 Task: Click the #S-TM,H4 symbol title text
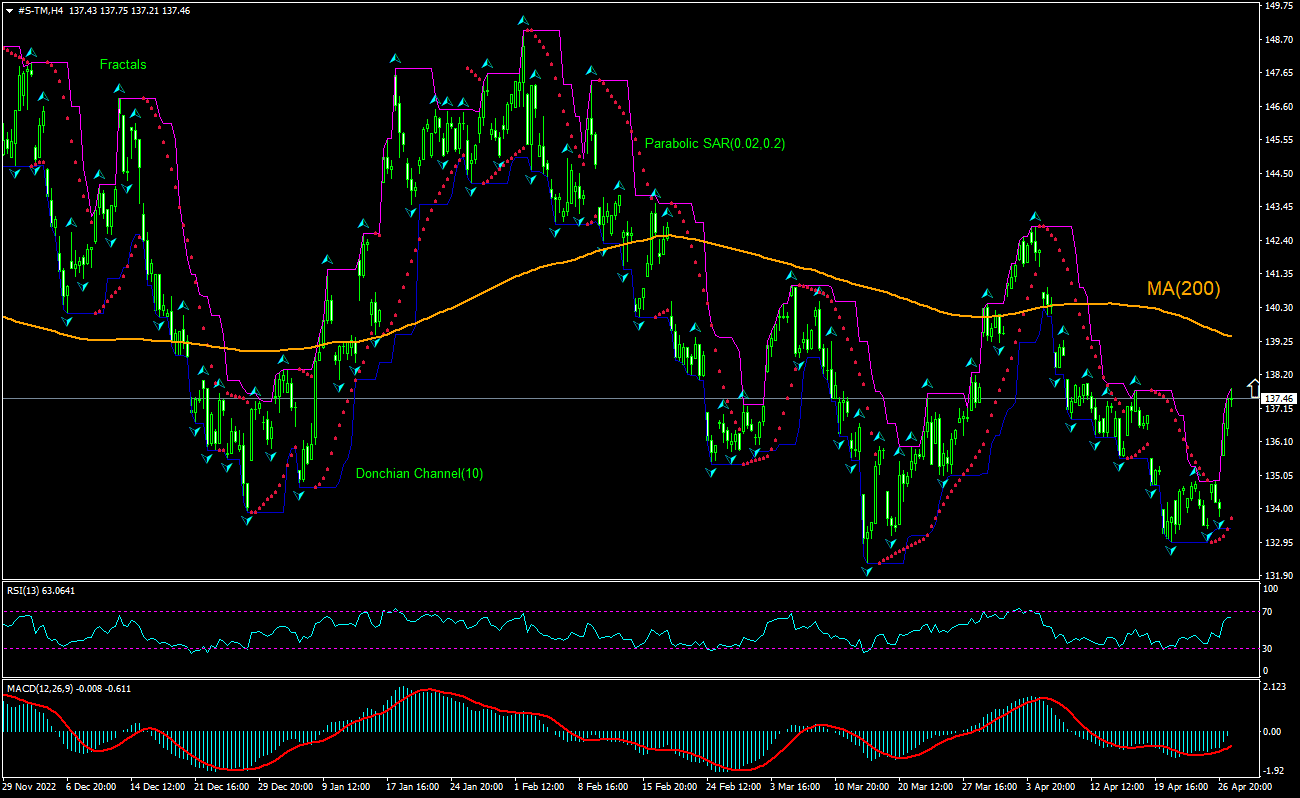40,9
